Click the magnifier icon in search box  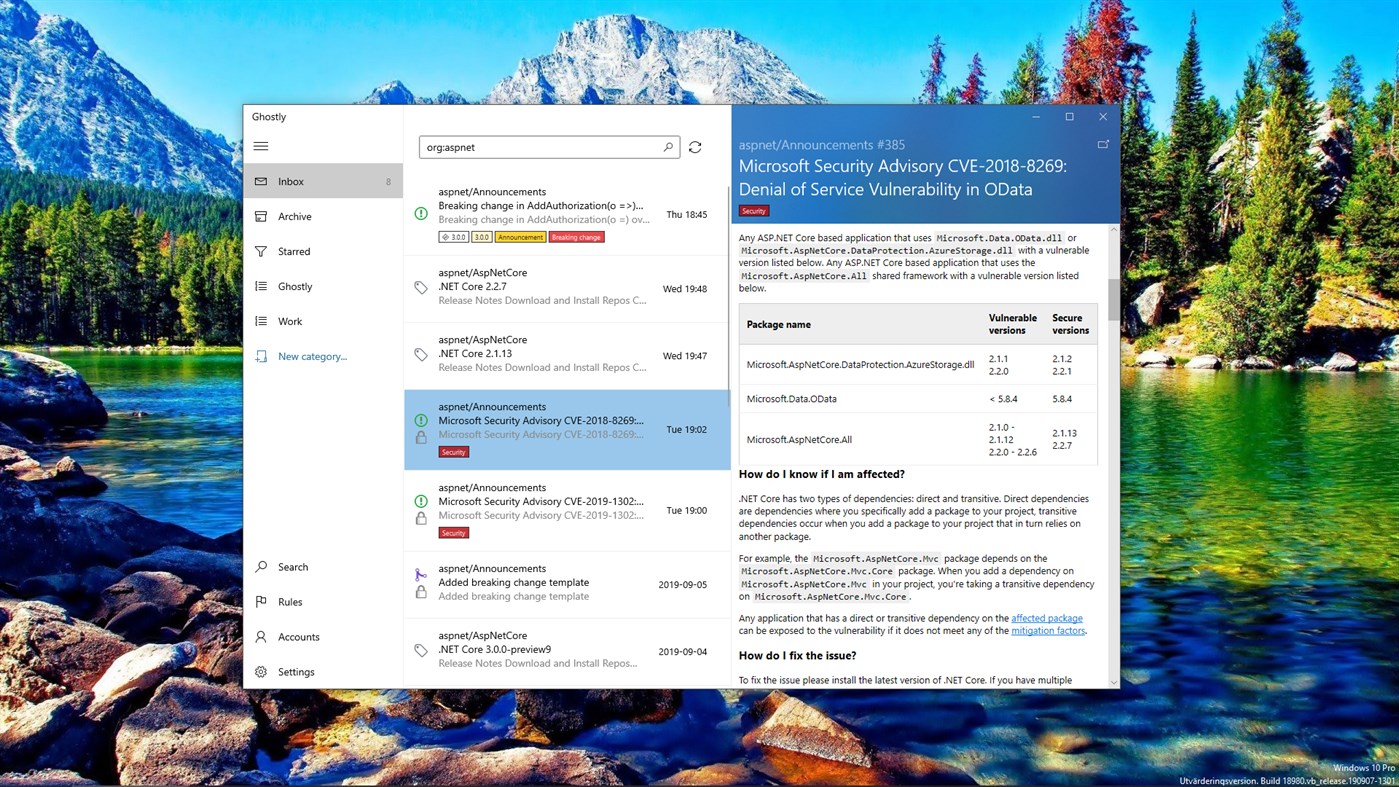(x=668, y=147)
